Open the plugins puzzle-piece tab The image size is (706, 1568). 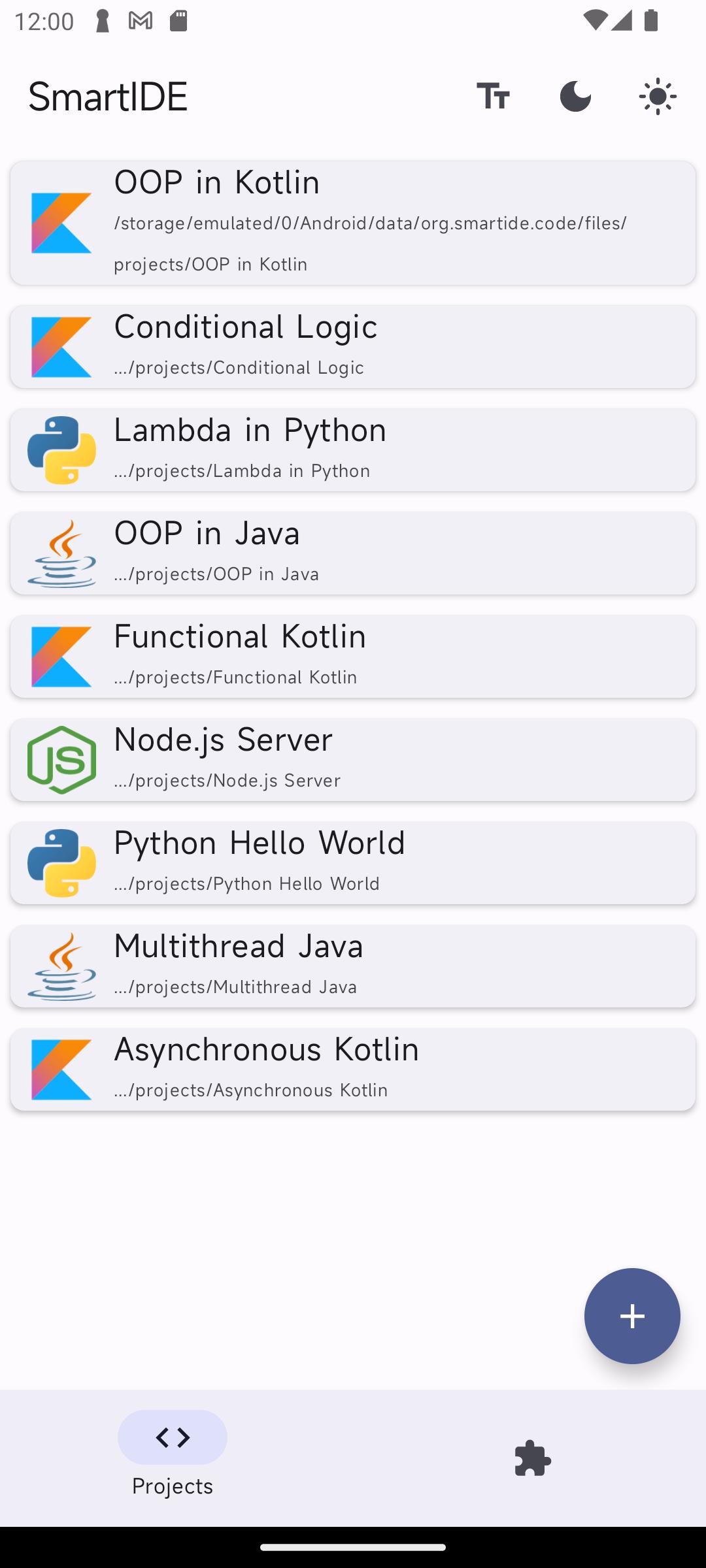(x=533, y=1458)
